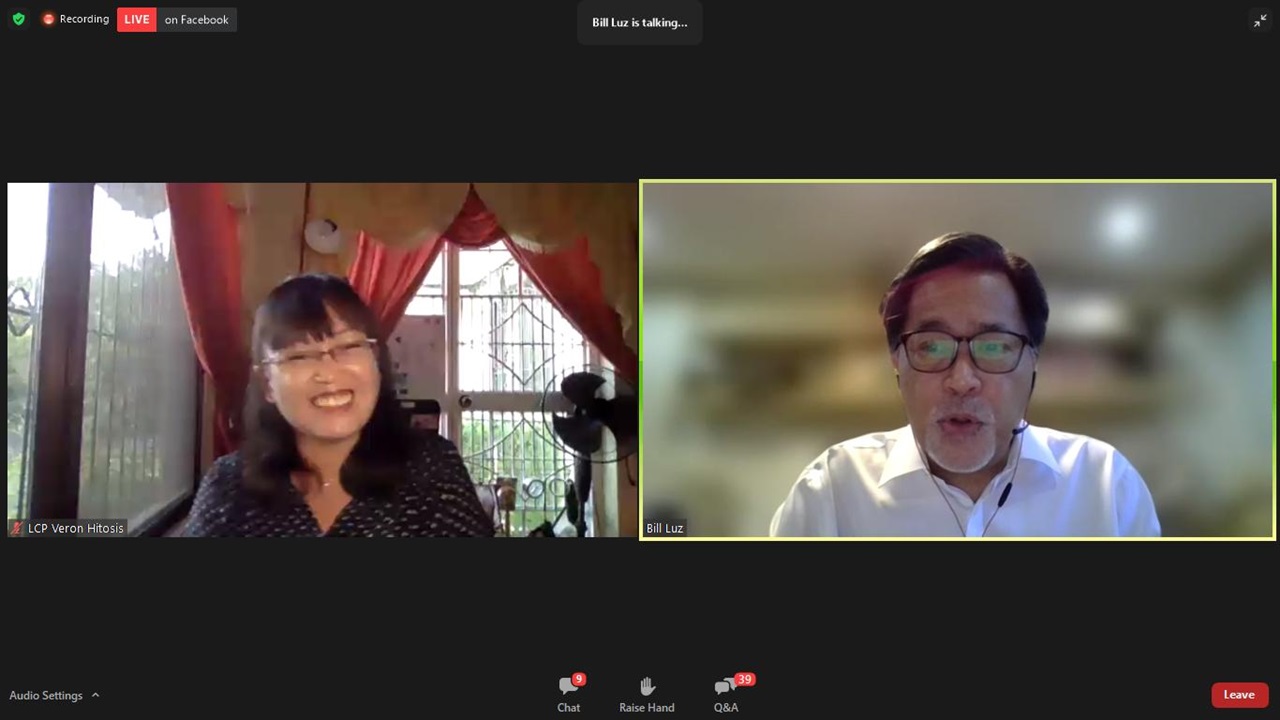Click the Bill Luz name label
Viewport: 1280px width, 720px height.
pos(665,528)
